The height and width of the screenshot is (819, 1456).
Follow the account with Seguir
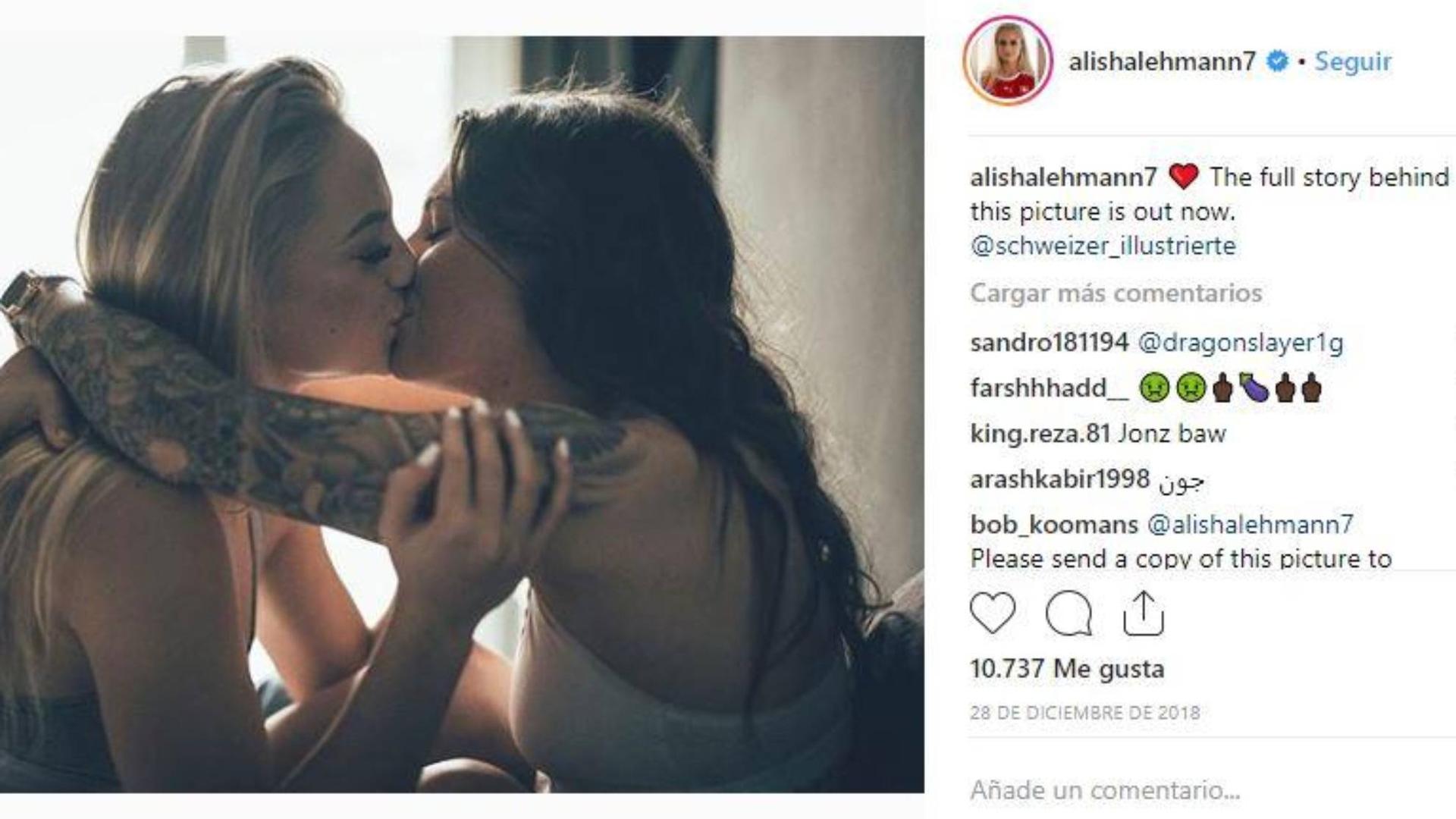click(x=1353, y=61)
